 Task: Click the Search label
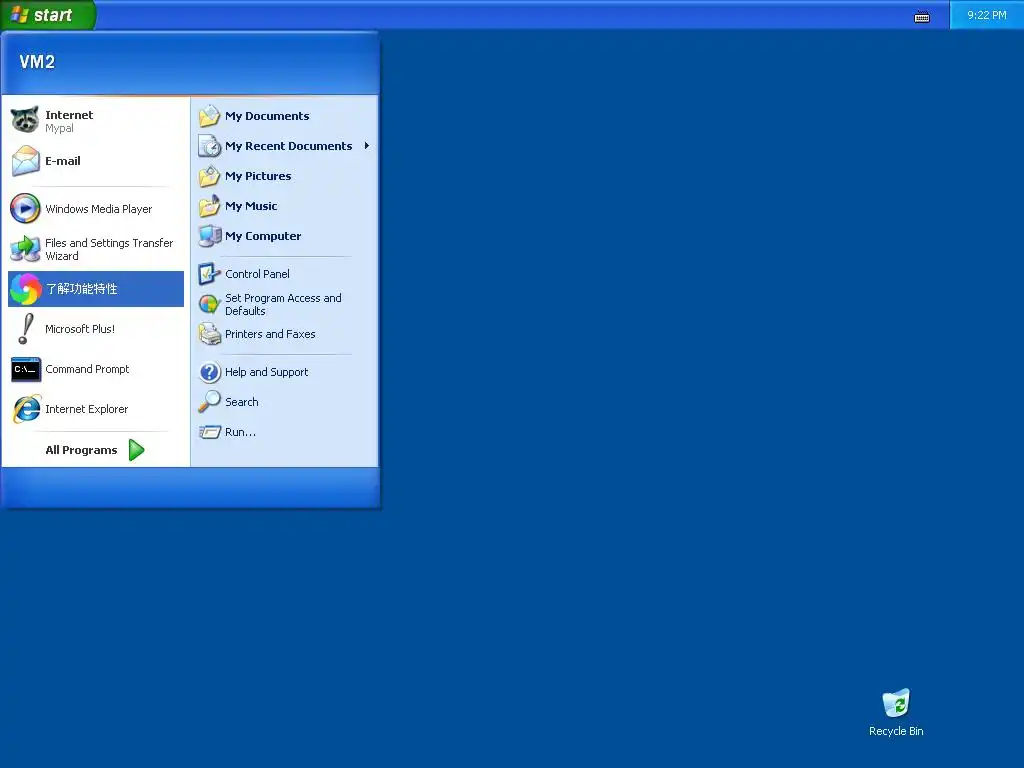point(242,402)
